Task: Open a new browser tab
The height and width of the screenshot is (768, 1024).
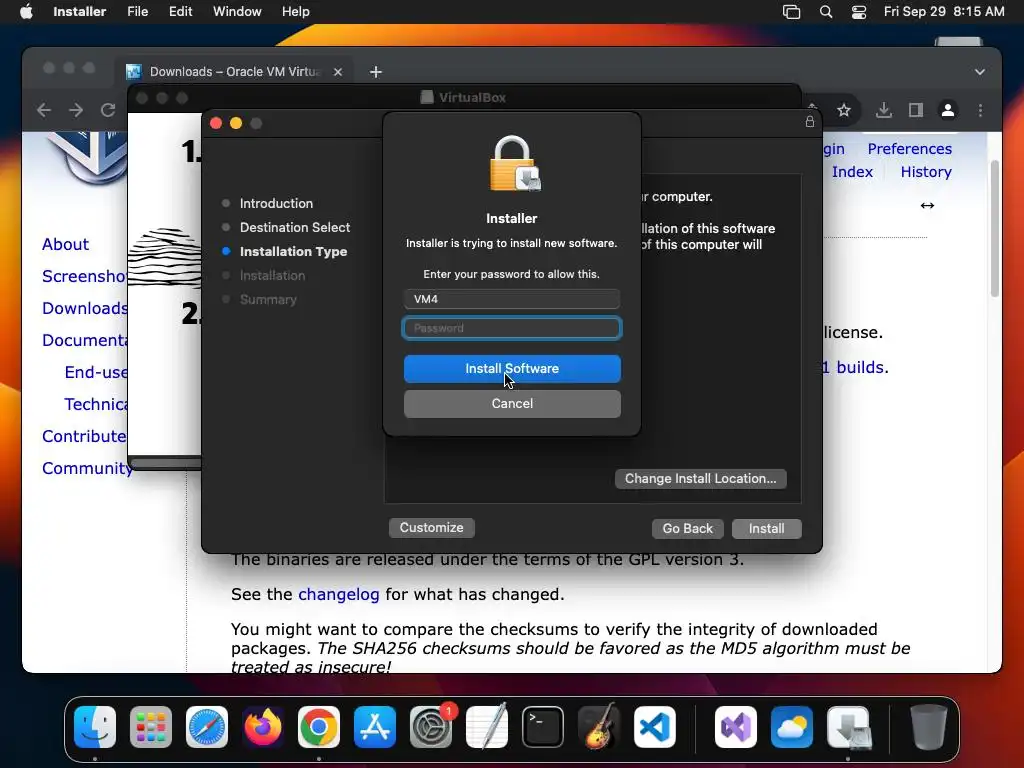Action: pos(376,72)
